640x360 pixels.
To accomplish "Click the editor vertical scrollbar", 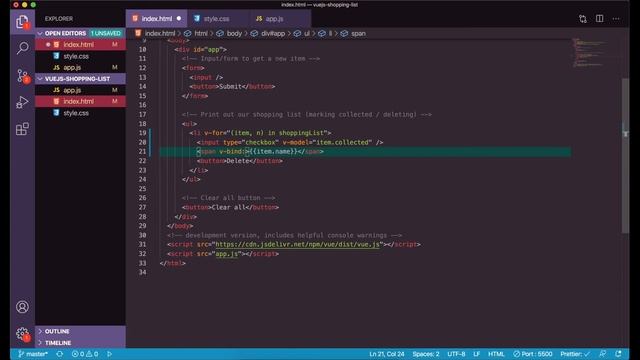I will coord(625,155).
